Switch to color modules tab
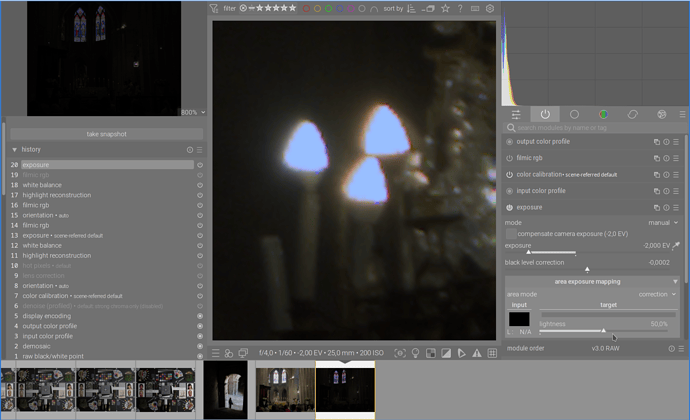Viewport: 690px width, 420px height. (x=603, y=114)
